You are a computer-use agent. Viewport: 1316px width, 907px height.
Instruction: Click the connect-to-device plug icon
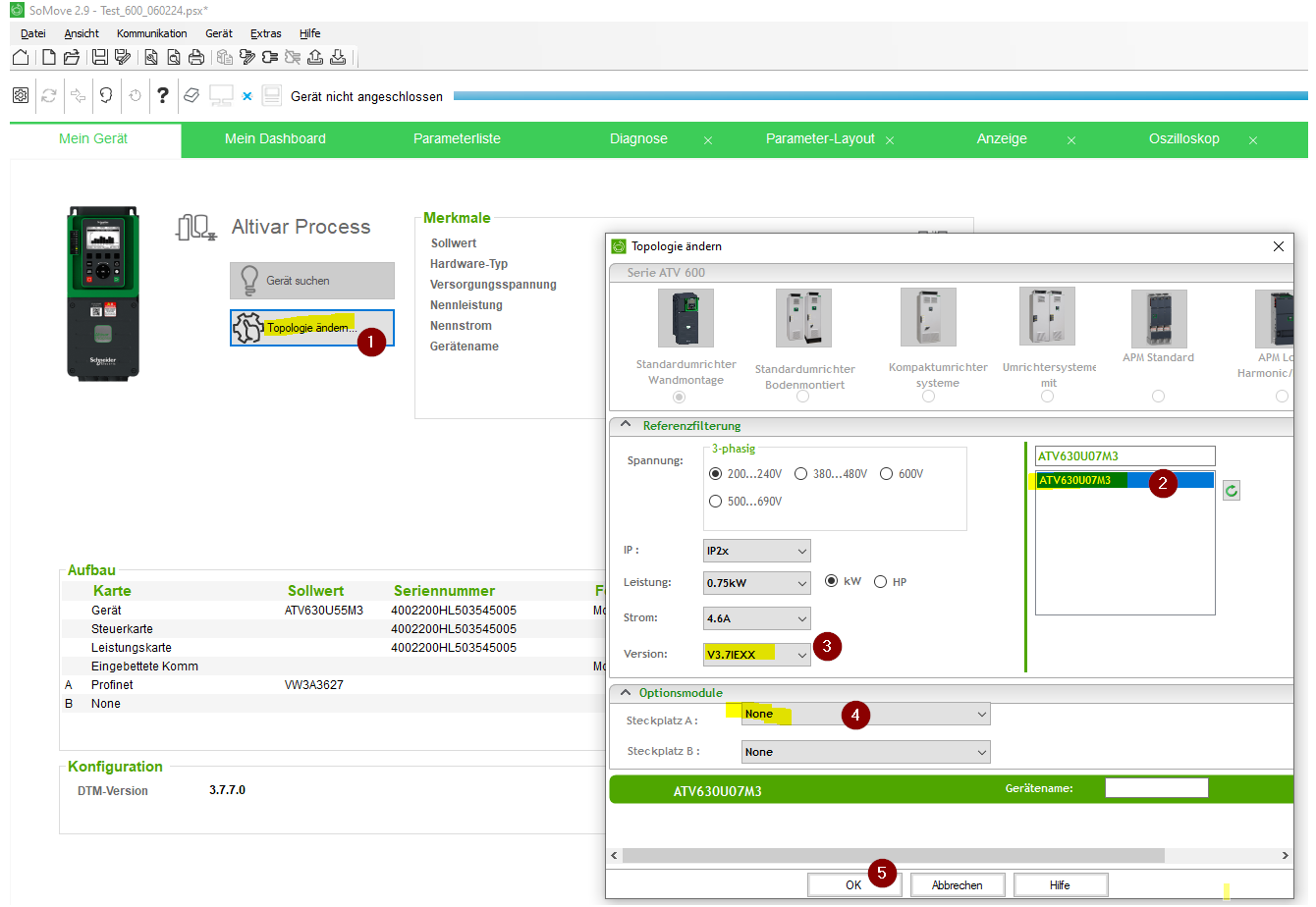pos(270,58)
